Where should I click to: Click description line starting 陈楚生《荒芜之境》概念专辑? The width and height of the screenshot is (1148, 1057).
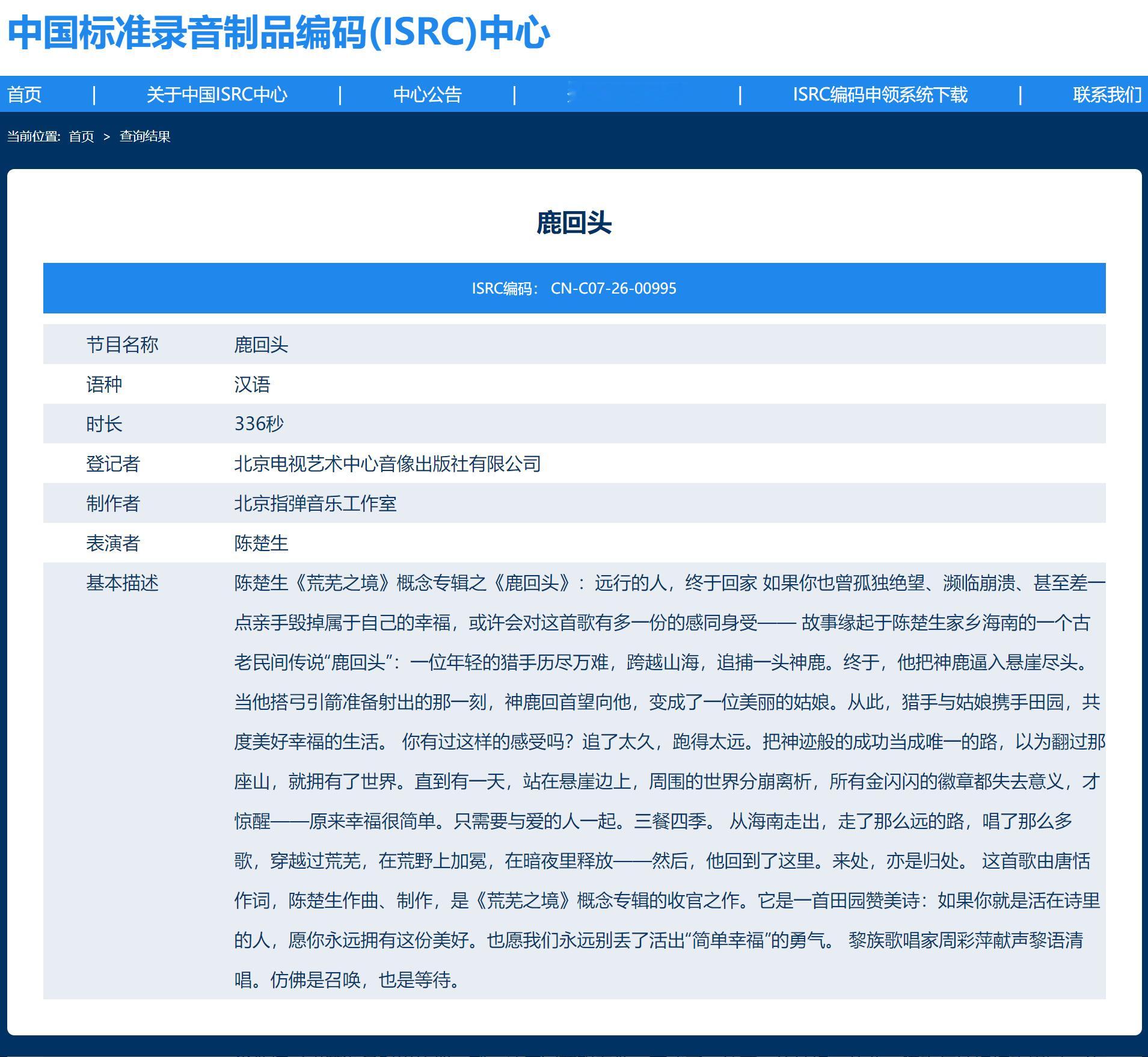[x=669, y=583]
